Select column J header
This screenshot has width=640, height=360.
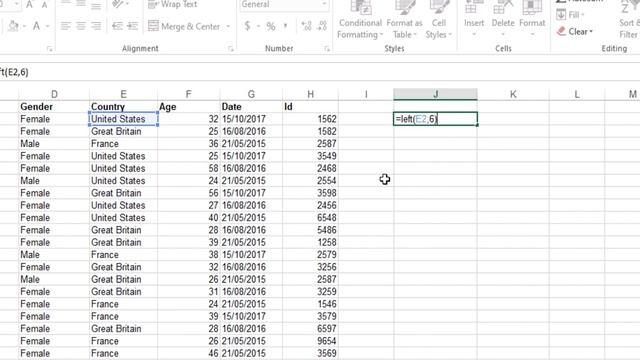[435, 94]
